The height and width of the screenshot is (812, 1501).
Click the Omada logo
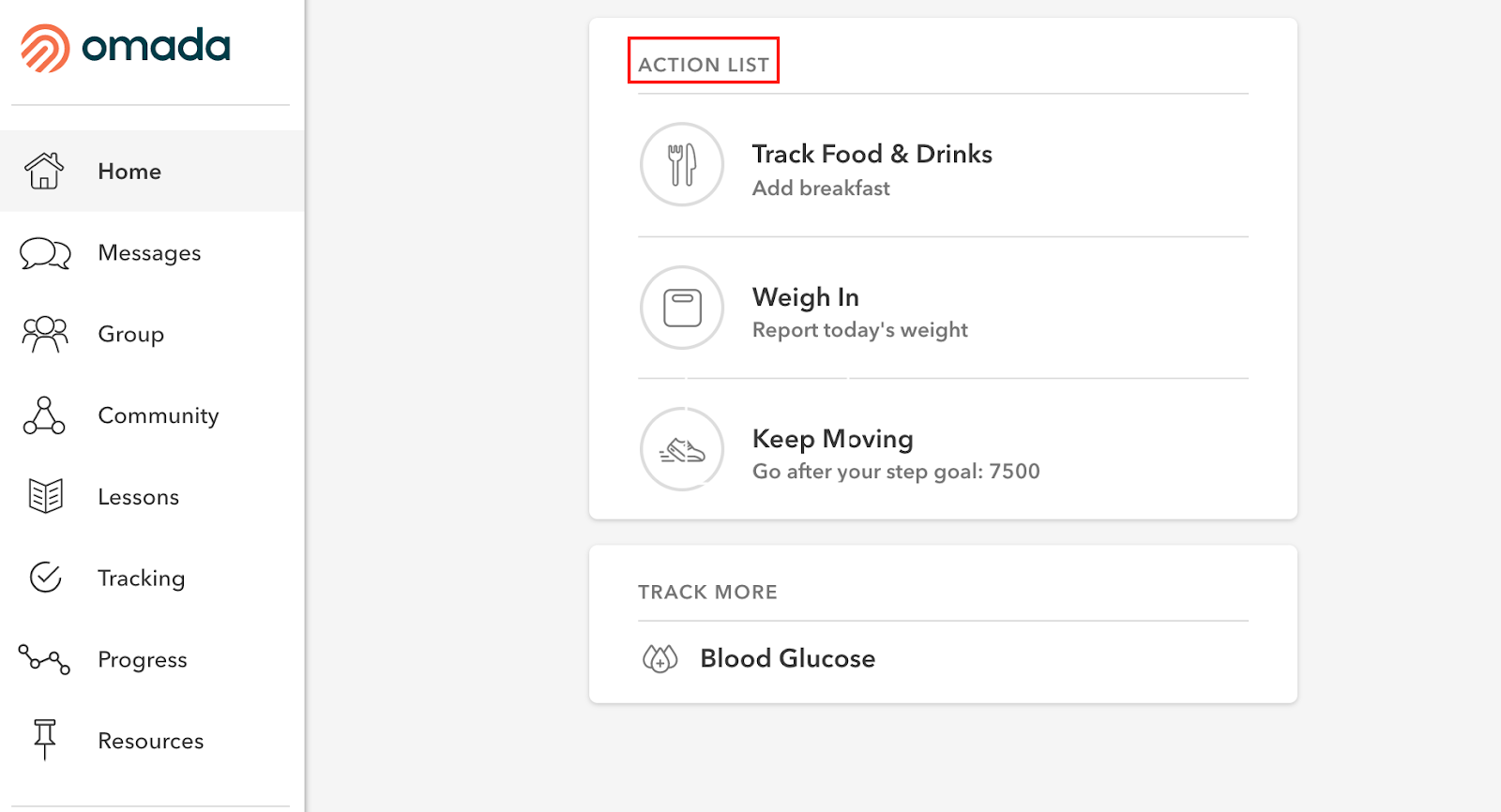pos(126,47)
